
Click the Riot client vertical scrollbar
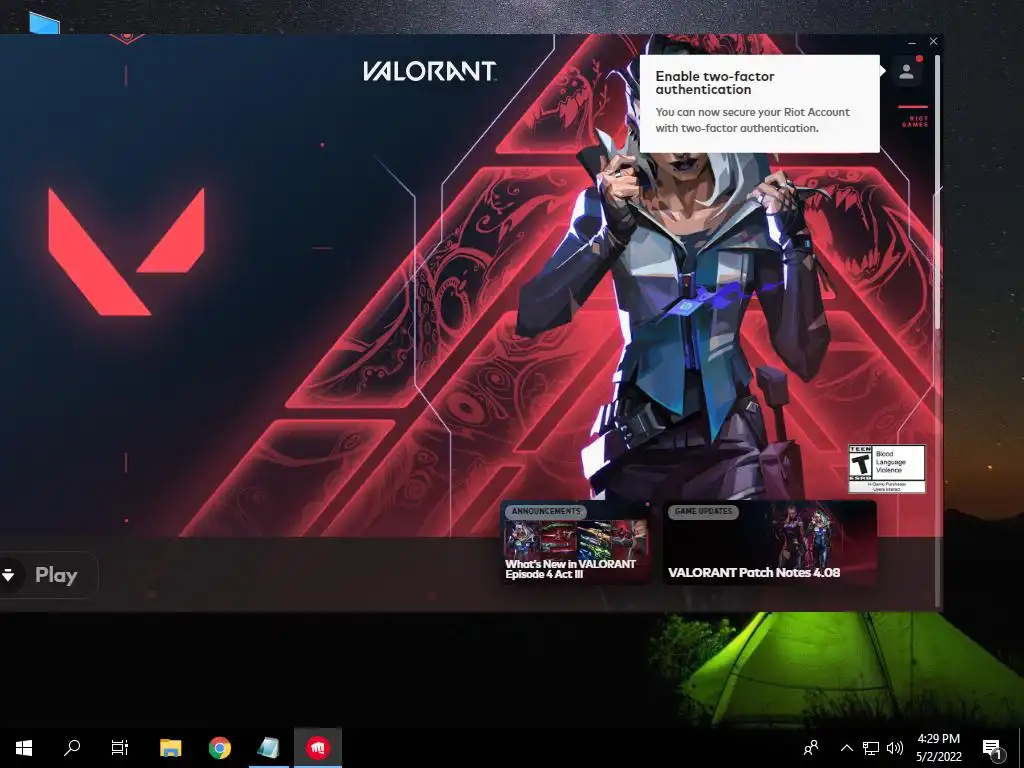click(938, 193)
